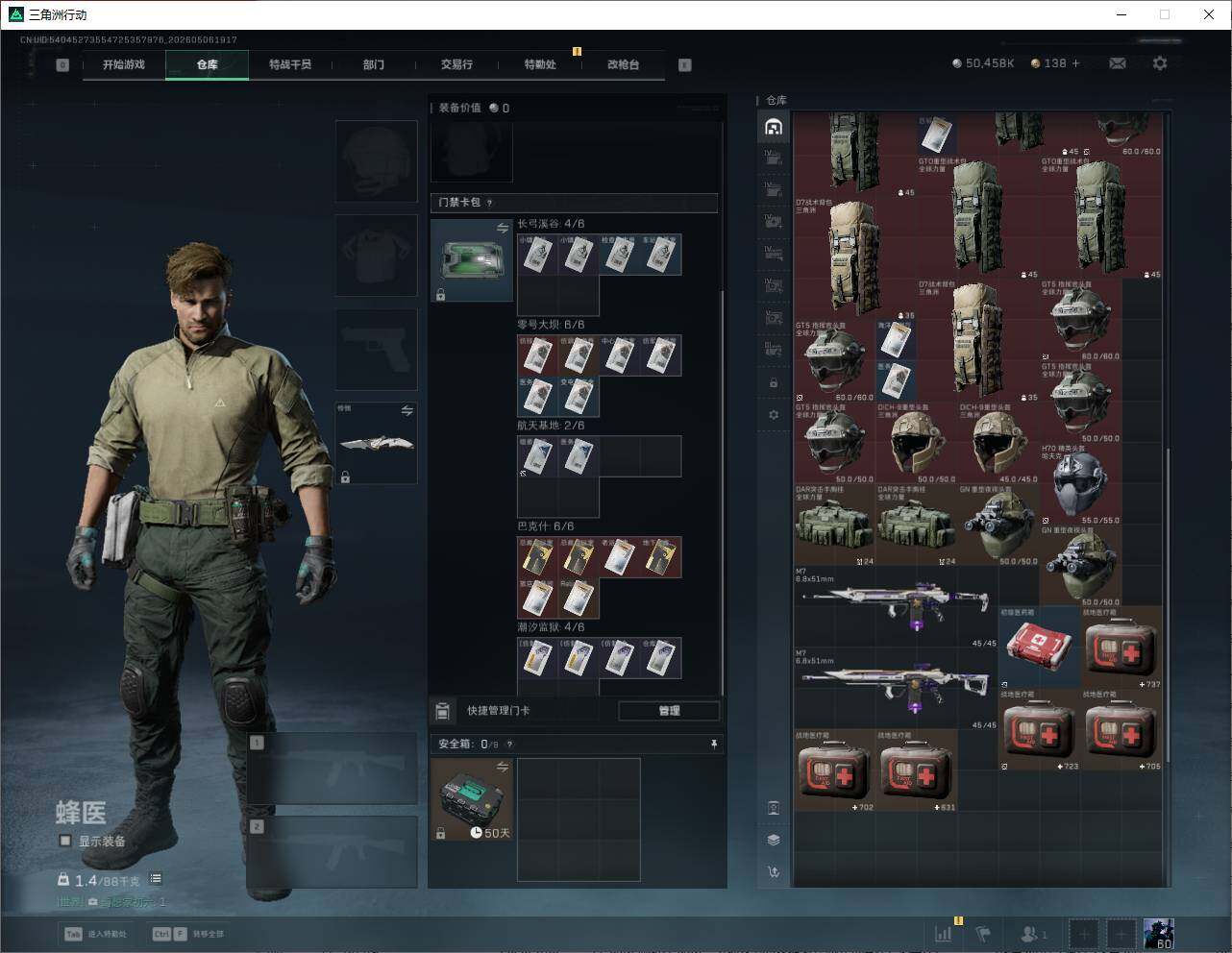
Task: Open the 改枪台 tab
Action: click(623, 64)
